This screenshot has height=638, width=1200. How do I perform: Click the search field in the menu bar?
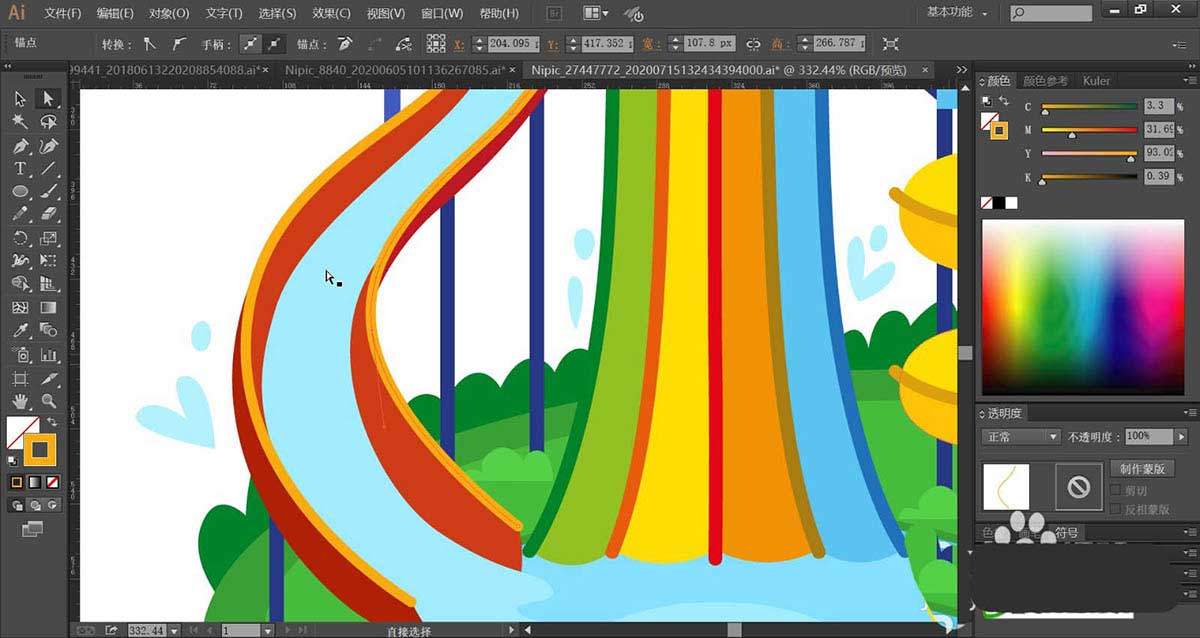click(1049, 13)
